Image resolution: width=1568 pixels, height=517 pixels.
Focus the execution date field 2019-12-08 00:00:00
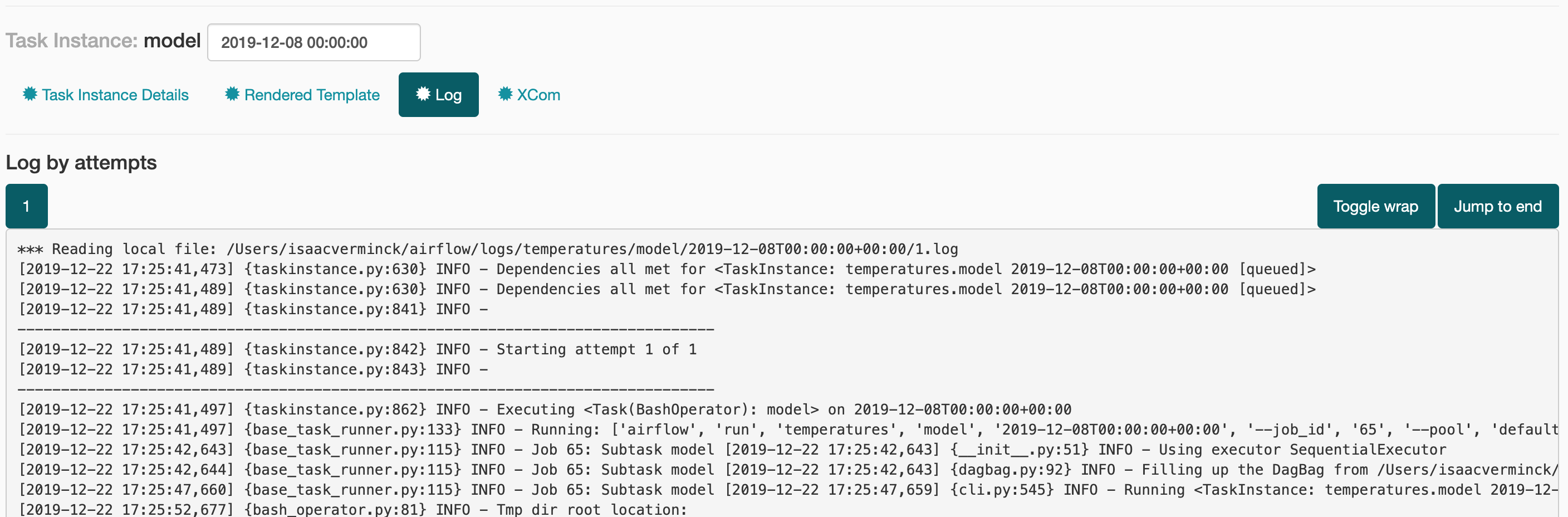[313, 43]
